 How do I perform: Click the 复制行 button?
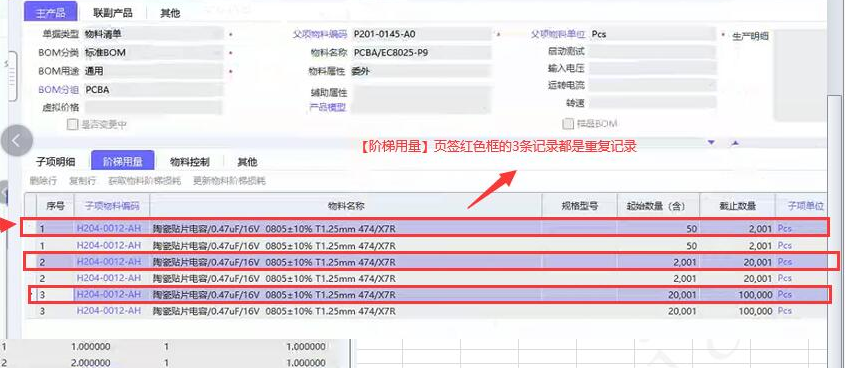82,181
